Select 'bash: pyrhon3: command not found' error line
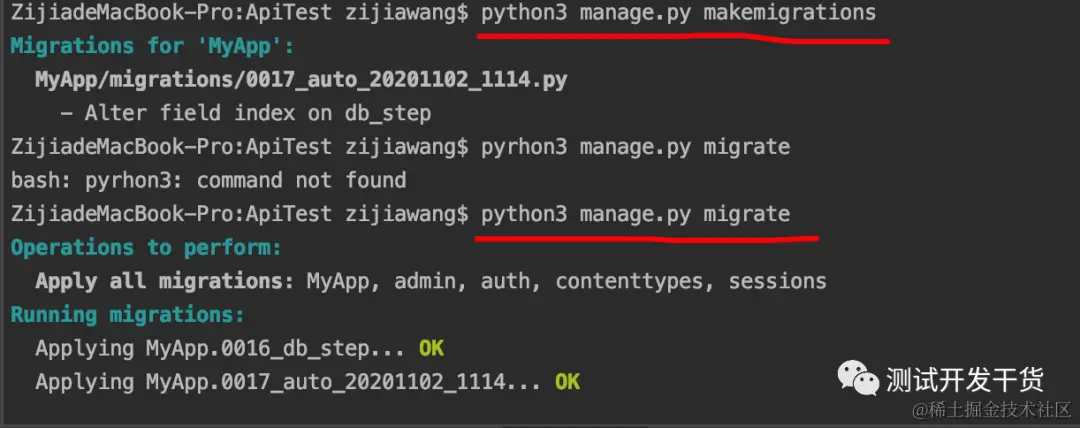Viewport: 1080px width, 428px height. point(208,181)
